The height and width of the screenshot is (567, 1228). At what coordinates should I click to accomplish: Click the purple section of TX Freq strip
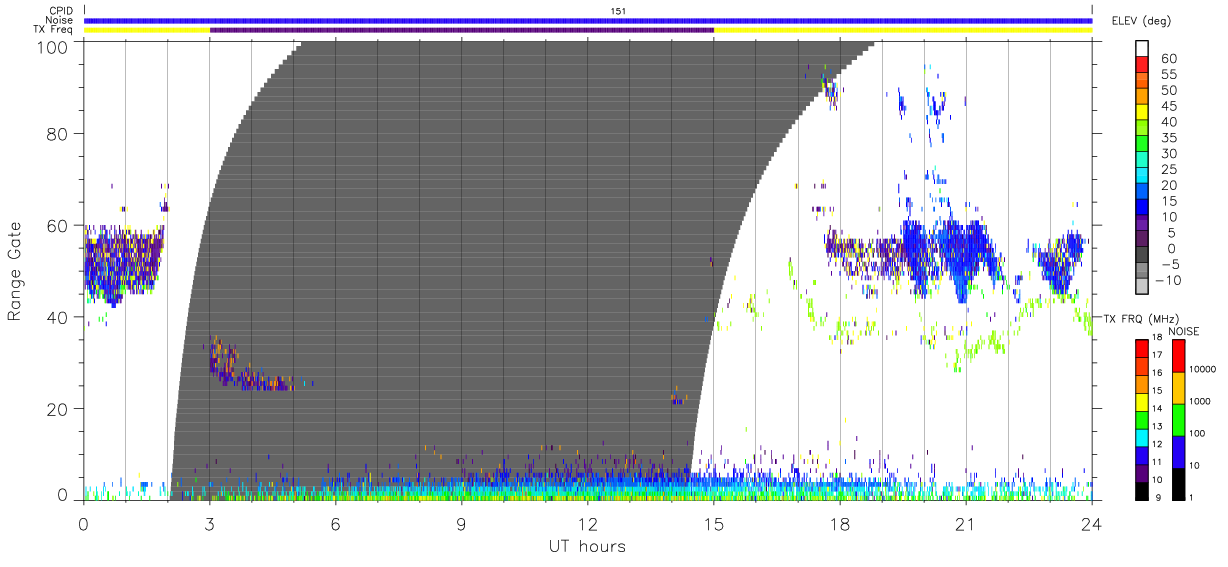pyautogui.click(x=462, y=30)
